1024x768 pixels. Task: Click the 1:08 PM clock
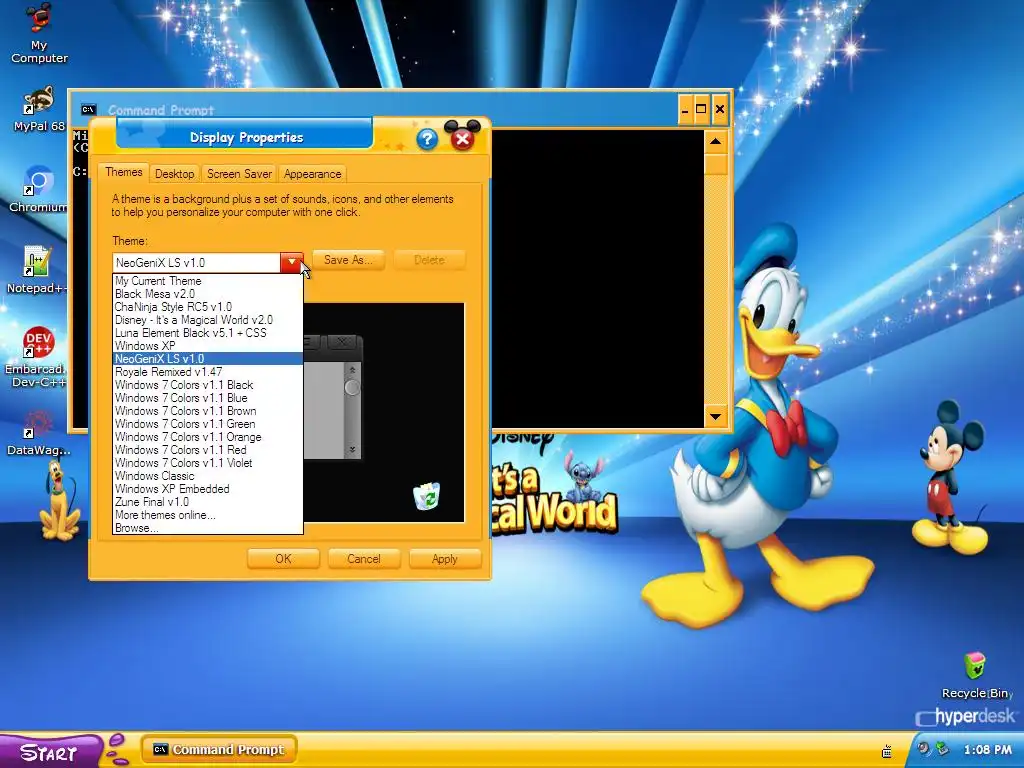click(x=987, y=750)
